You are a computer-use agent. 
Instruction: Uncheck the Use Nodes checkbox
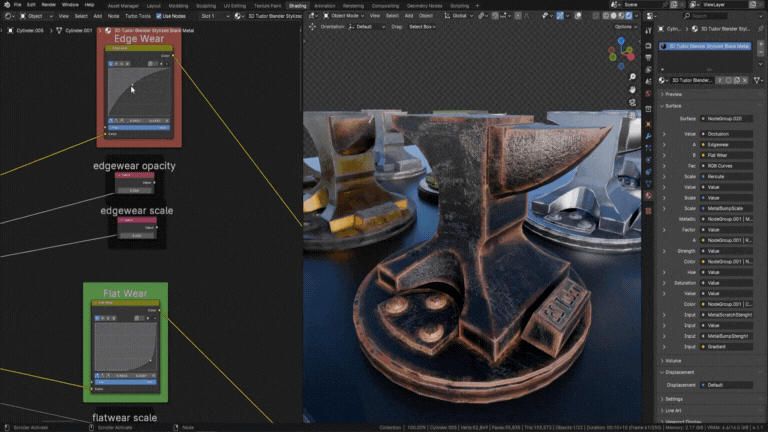pyautogui.click(x=159, y=16)
